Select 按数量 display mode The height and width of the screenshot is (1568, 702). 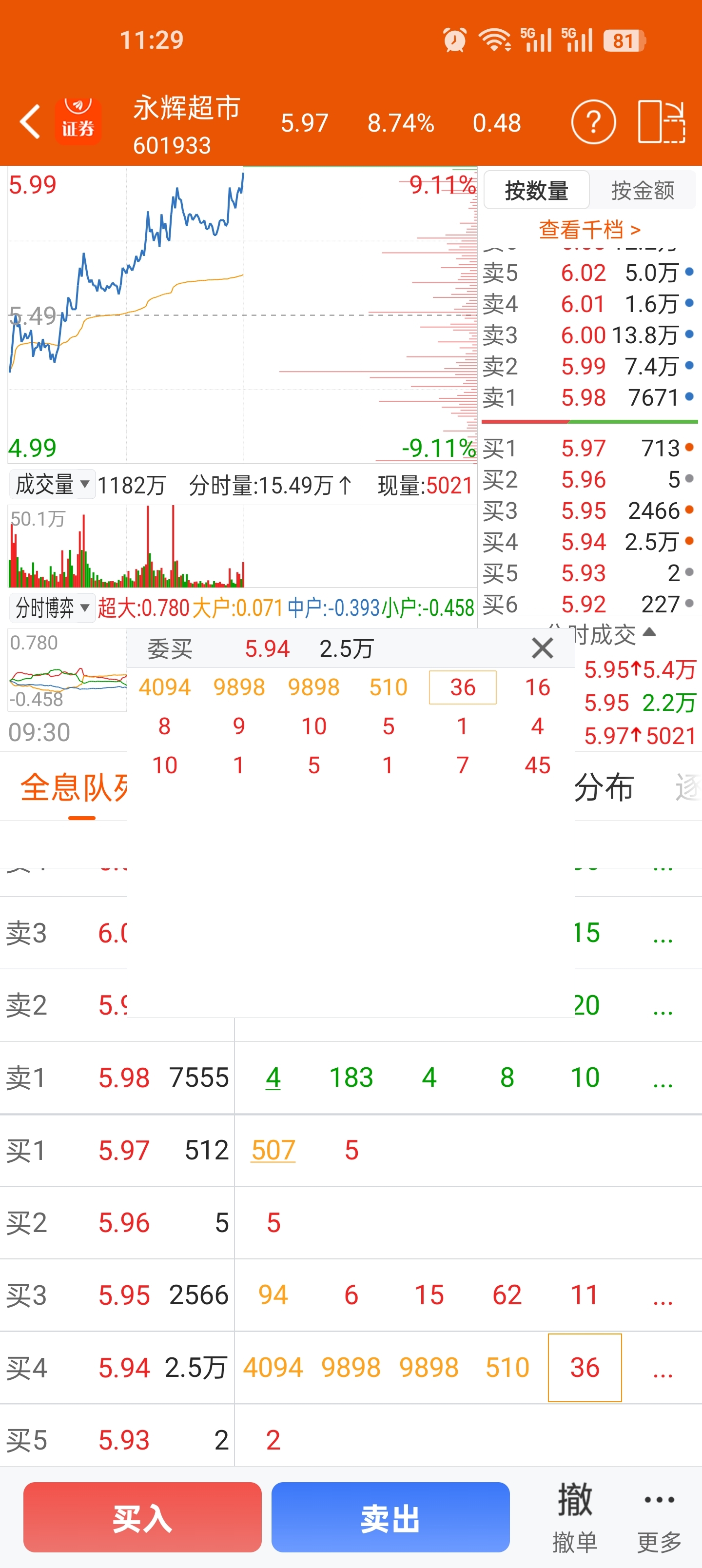(x=536, y=191)
